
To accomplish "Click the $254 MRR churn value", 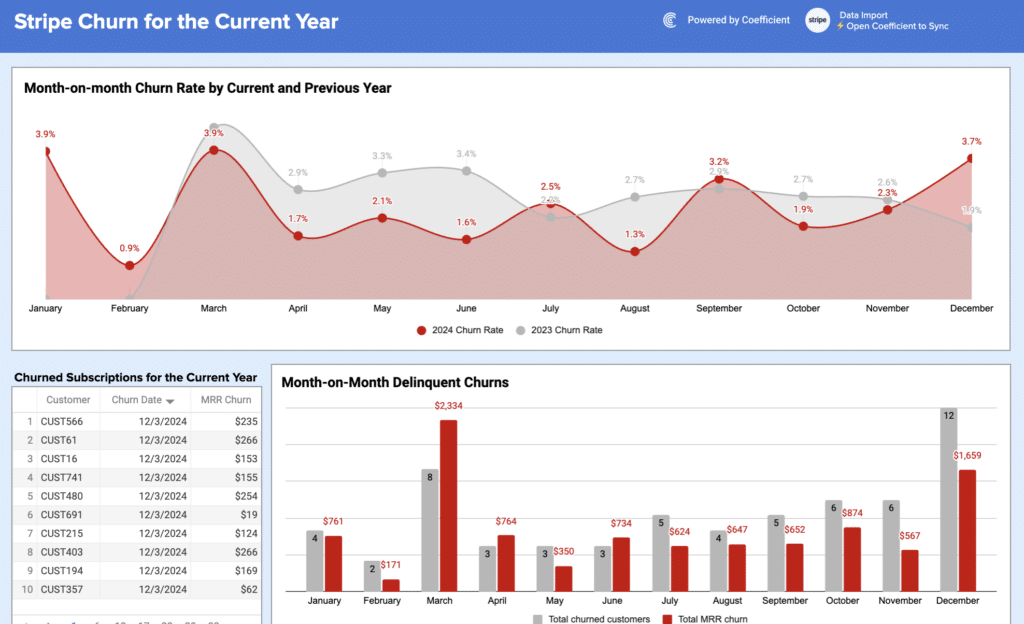I will click(x=246, y=496).
